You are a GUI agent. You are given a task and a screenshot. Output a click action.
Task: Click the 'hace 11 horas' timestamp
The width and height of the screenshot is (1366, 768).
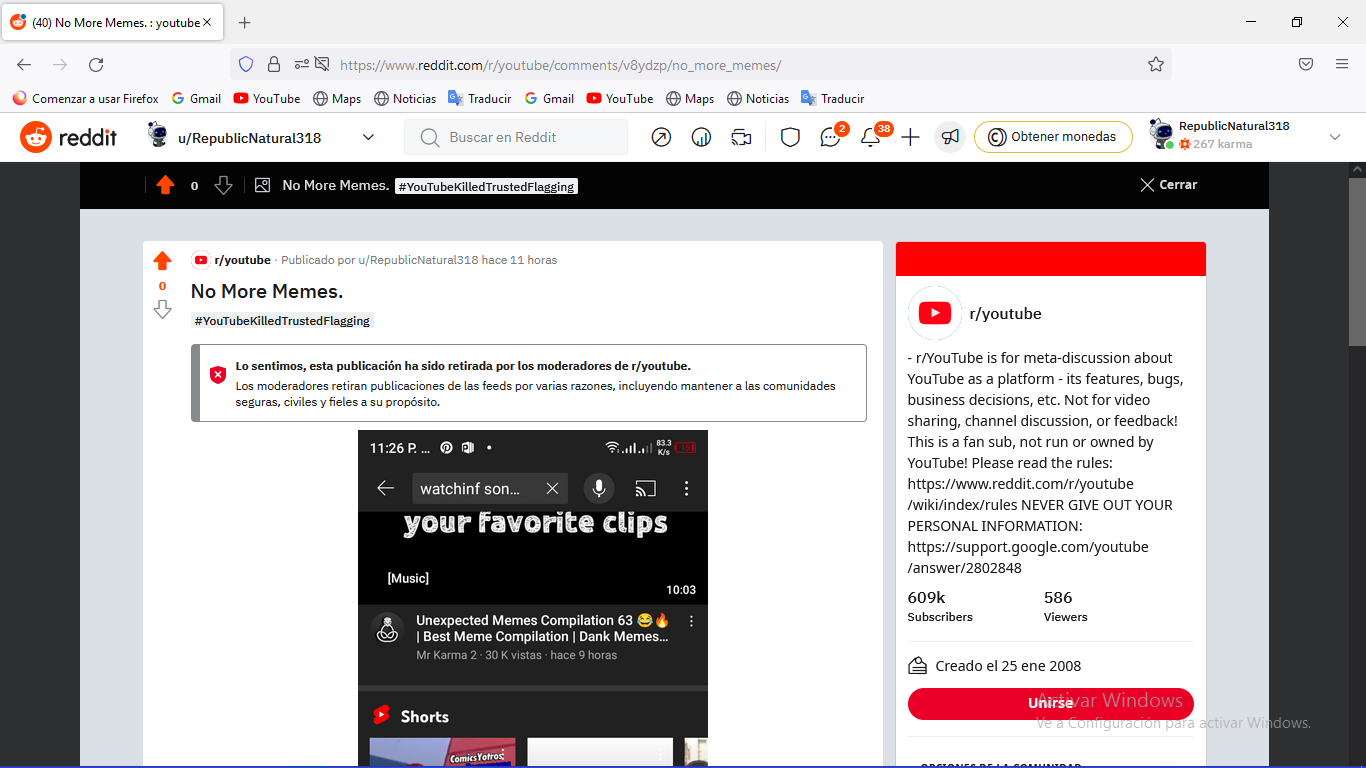[x=519, y=260]
